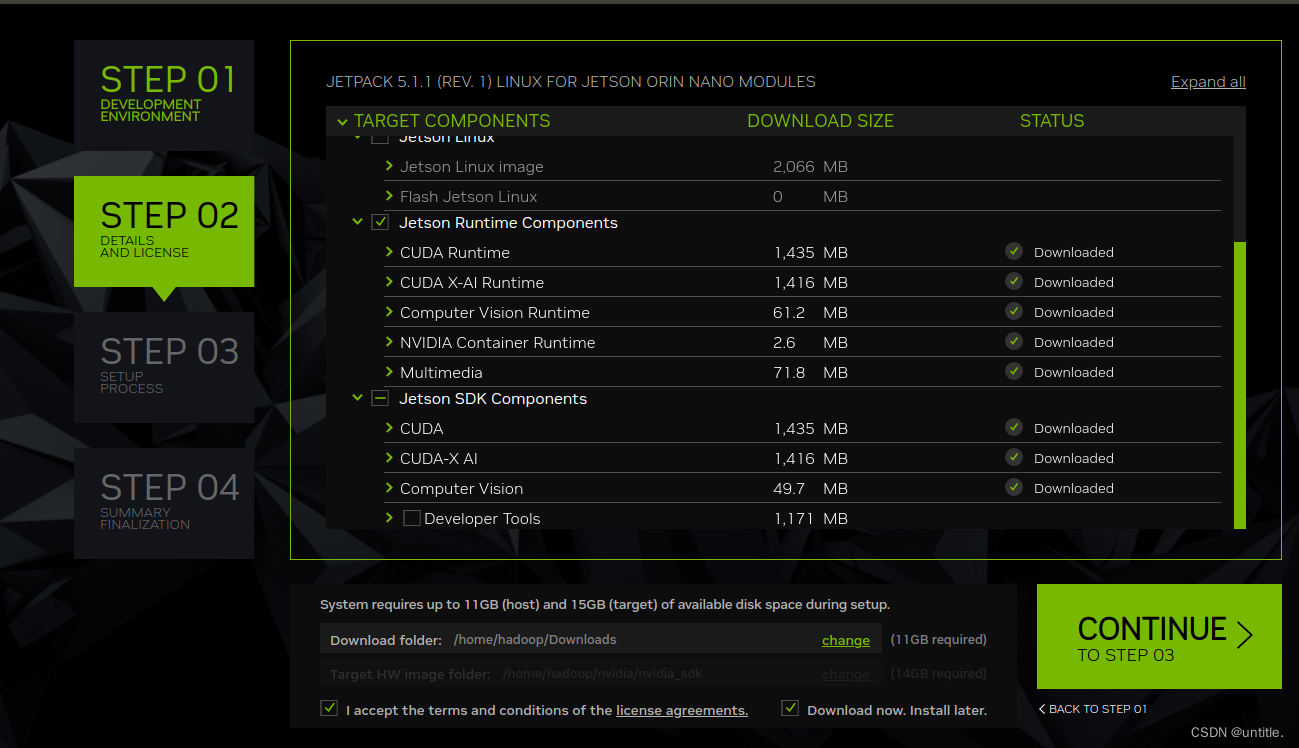
Task: Expand the CUDA Runtime row chevron
Action: (x=389, y=252)
